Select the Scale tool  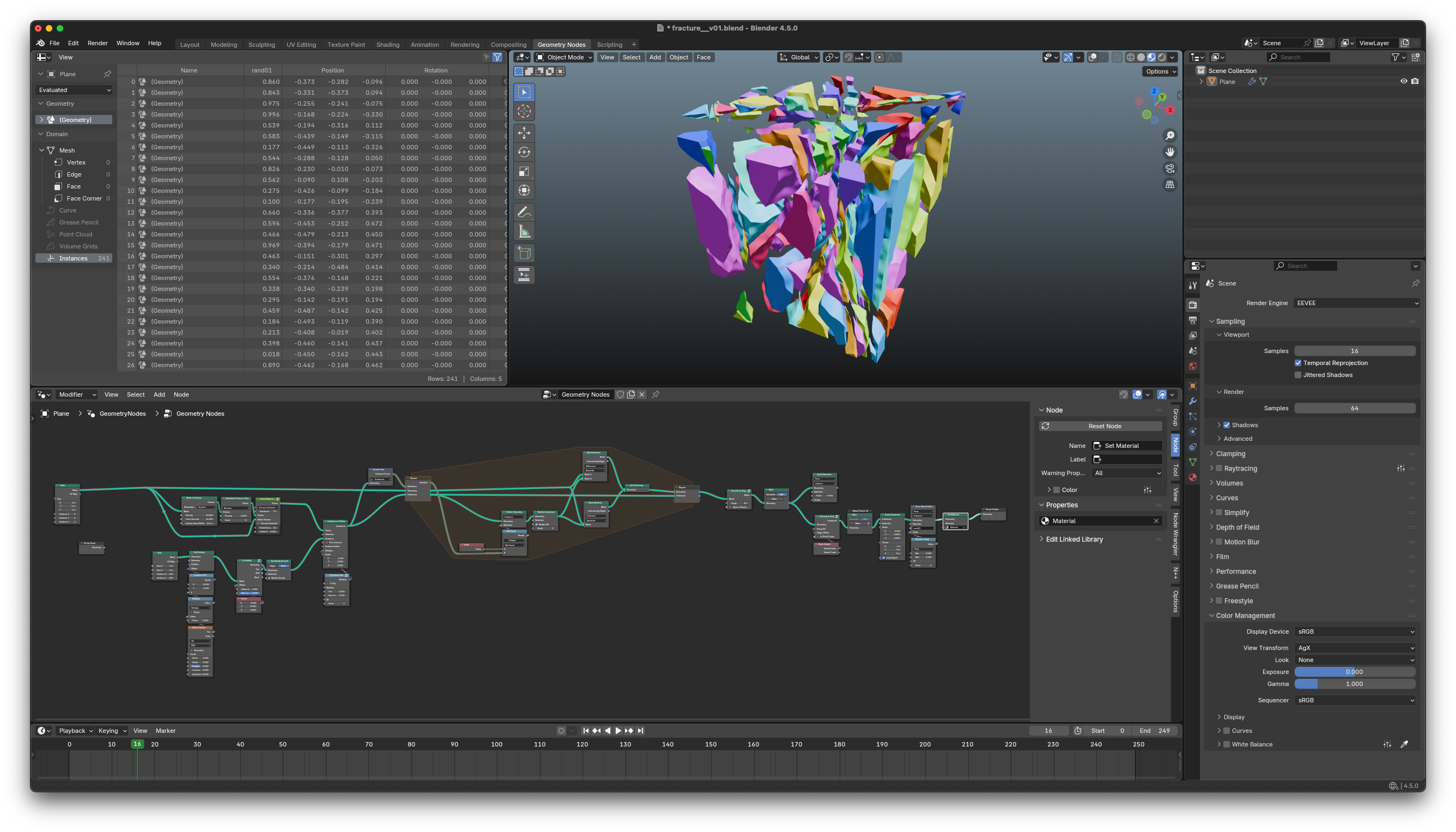pyautogui.click(x=524, y=172)
